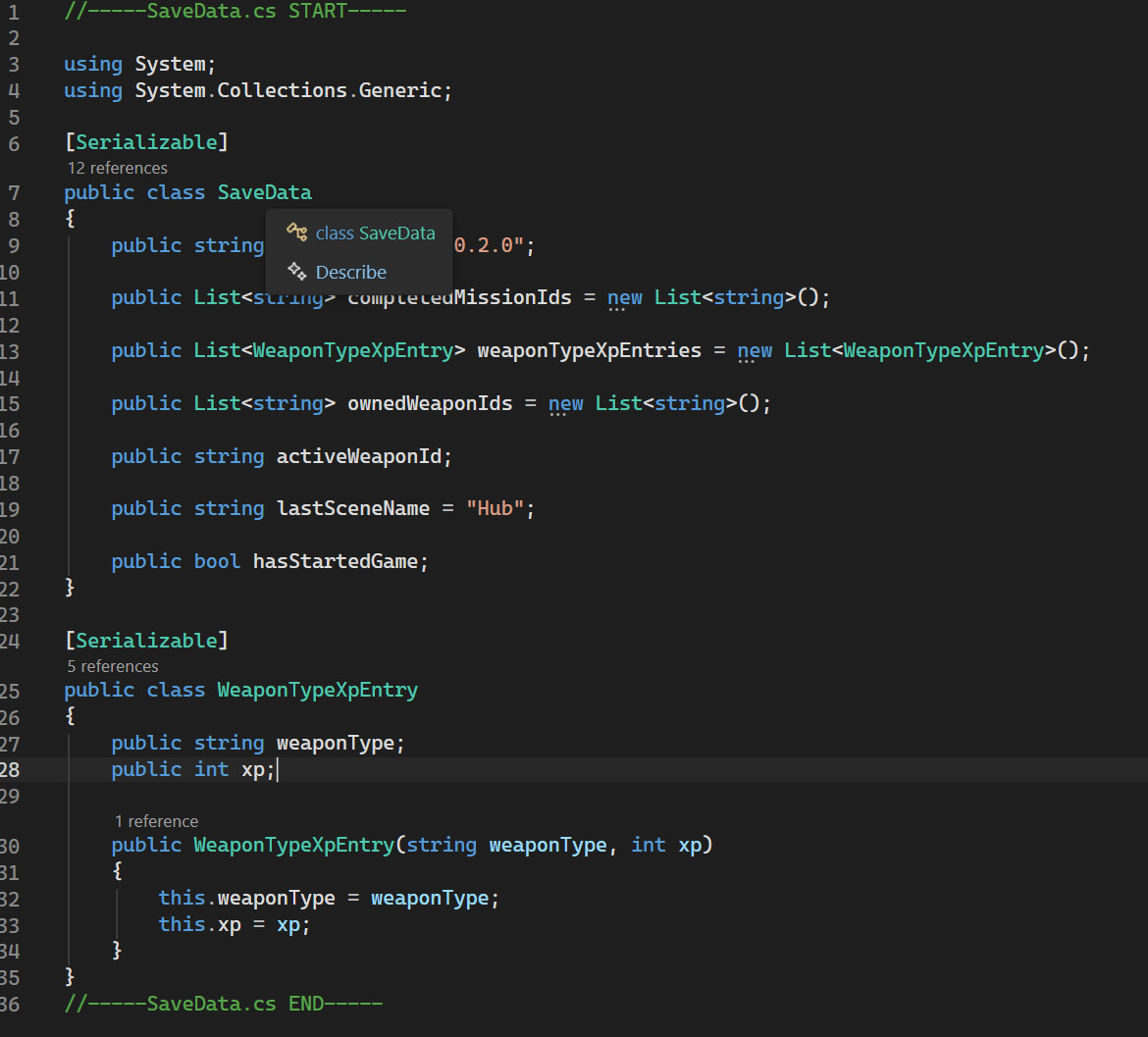Click the activeWeaponId field name
The height and width of the screenshot is (1037, 1148).
359,456
